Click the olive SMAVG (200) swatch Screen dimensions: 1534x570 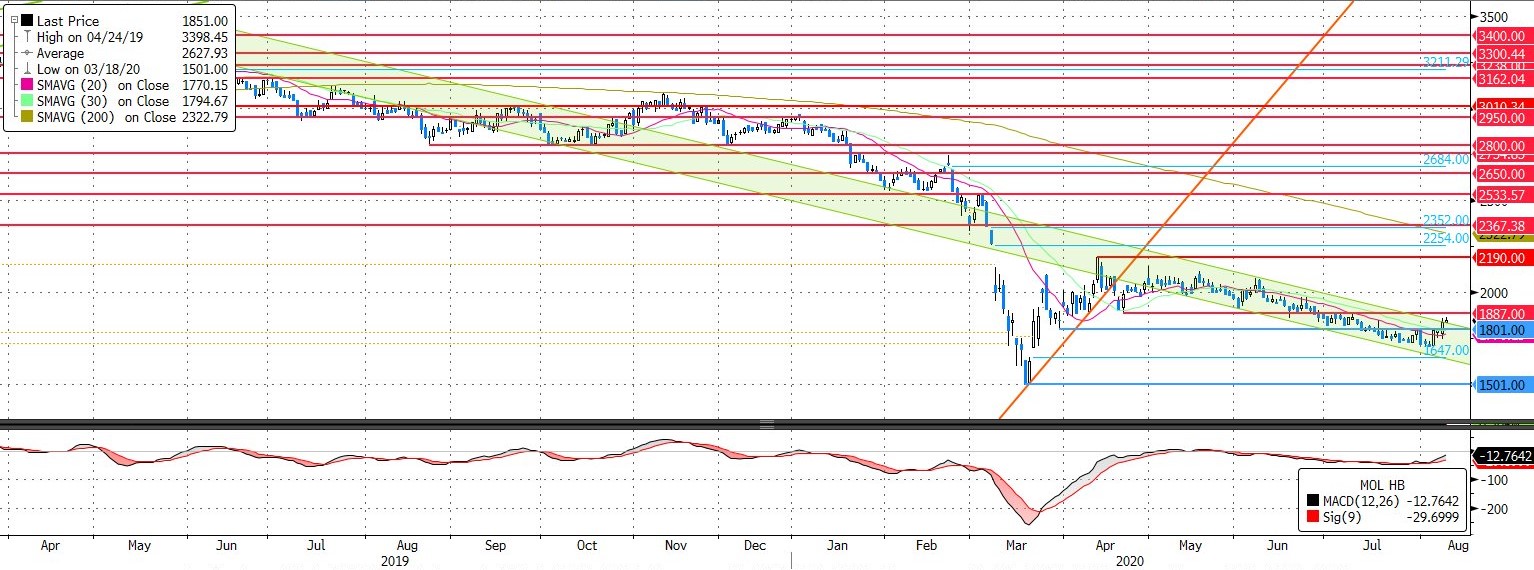click(x=26, y=117)
